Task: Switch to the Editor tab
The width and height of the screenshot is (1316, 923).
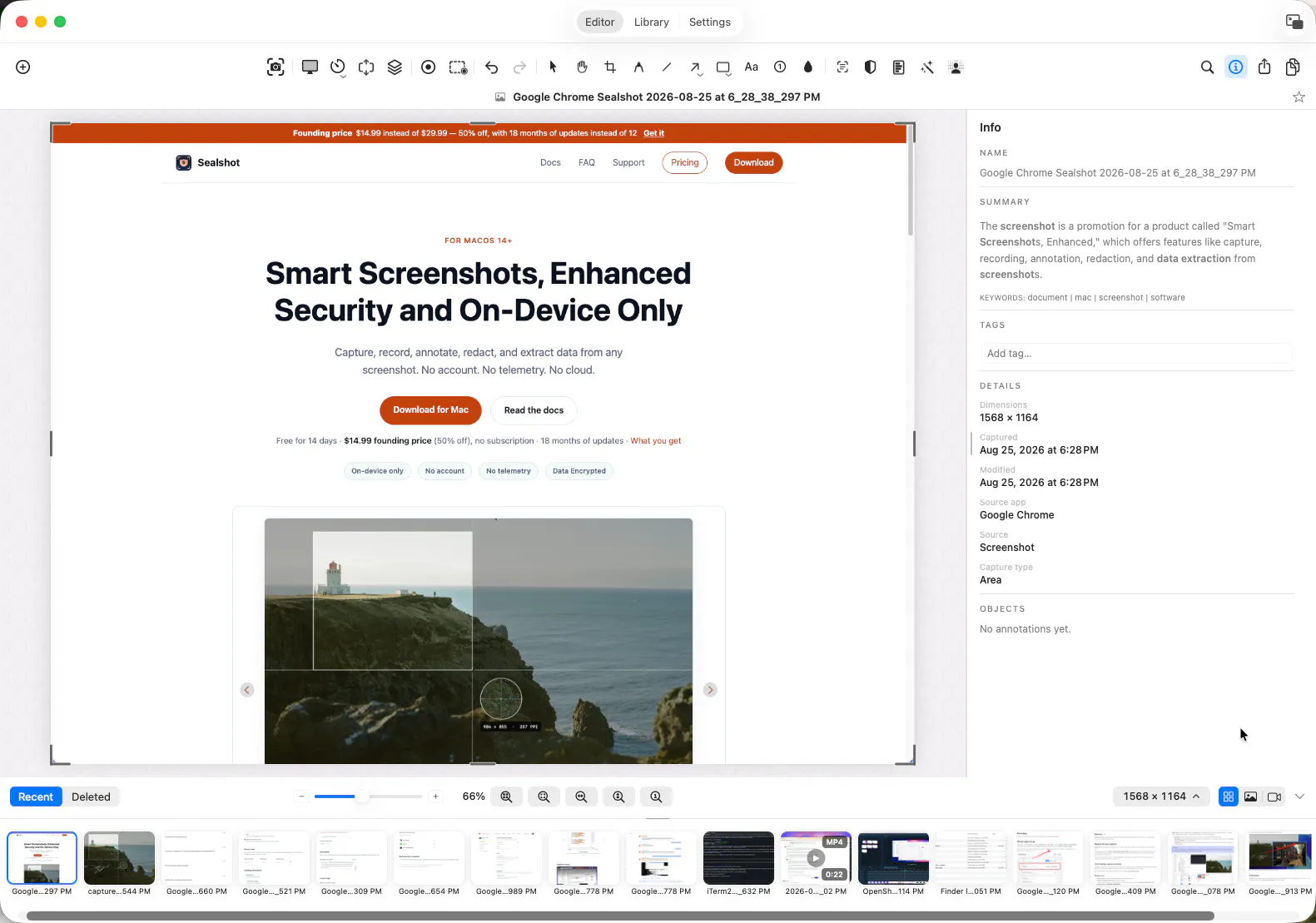Action: [x=599, y=22]
